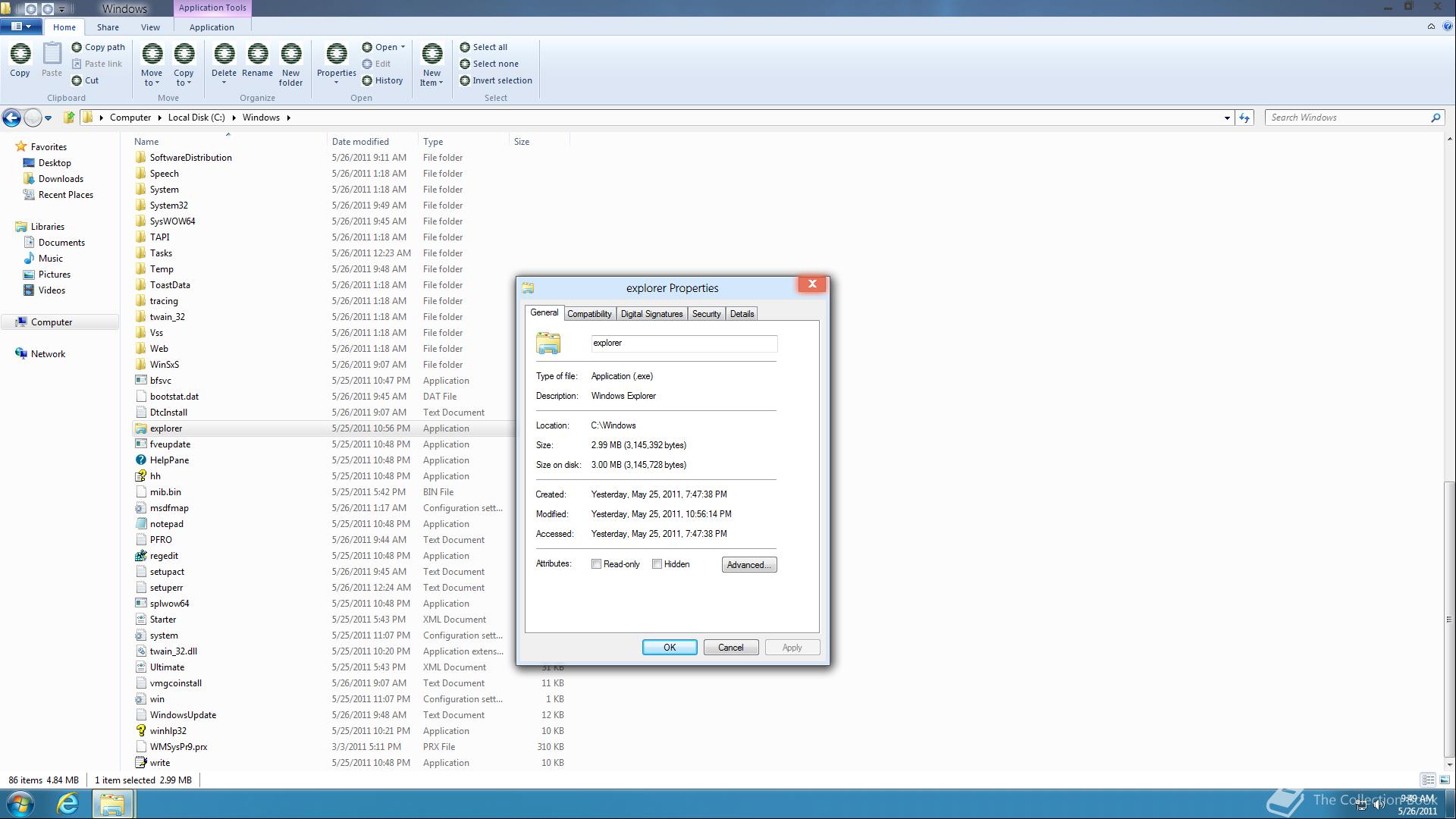
Task: Click Invert selection in ribbon
Action: click(496, 80)
